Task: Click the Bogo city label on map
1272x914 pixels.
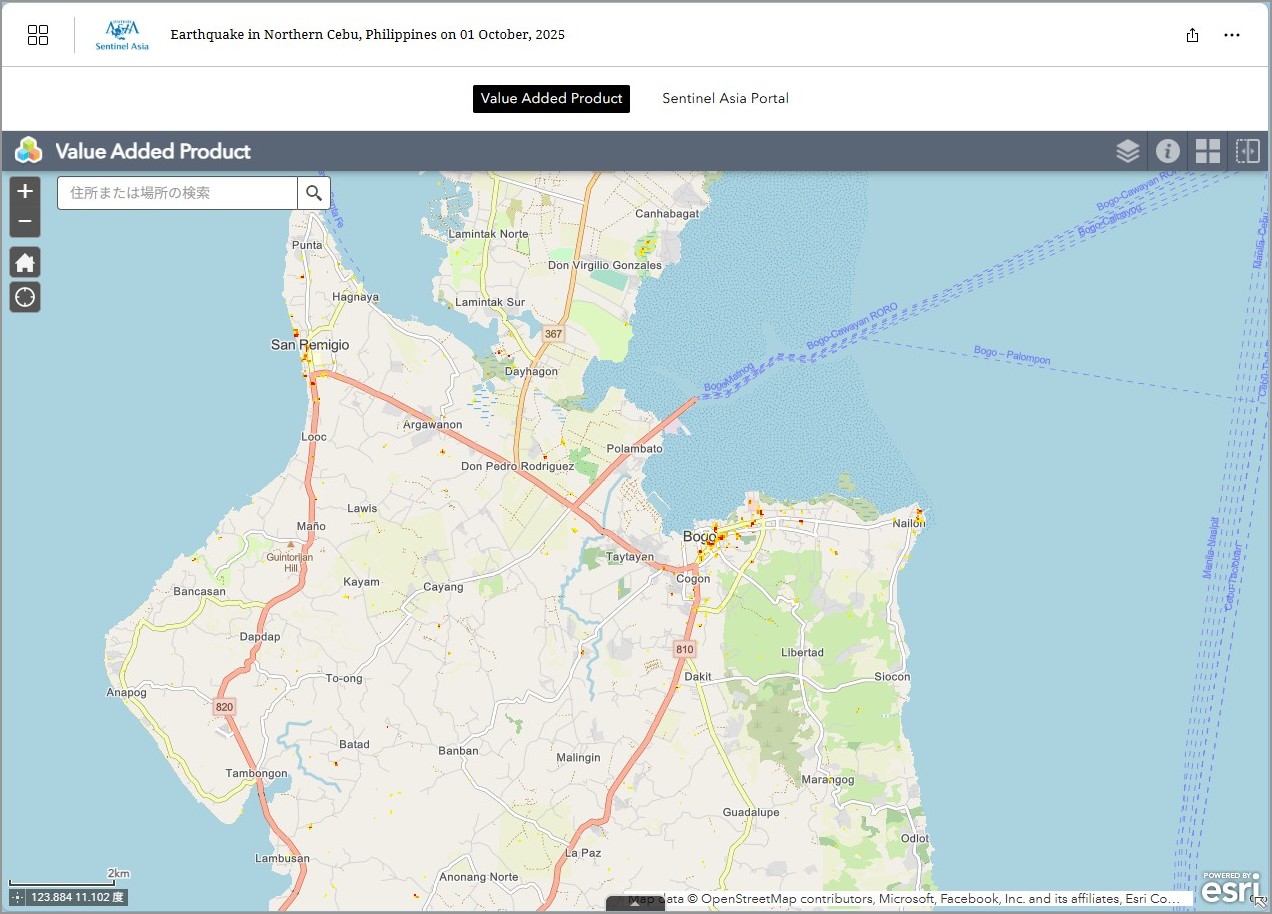Action: pyautogui.click(x=697, y=537)
